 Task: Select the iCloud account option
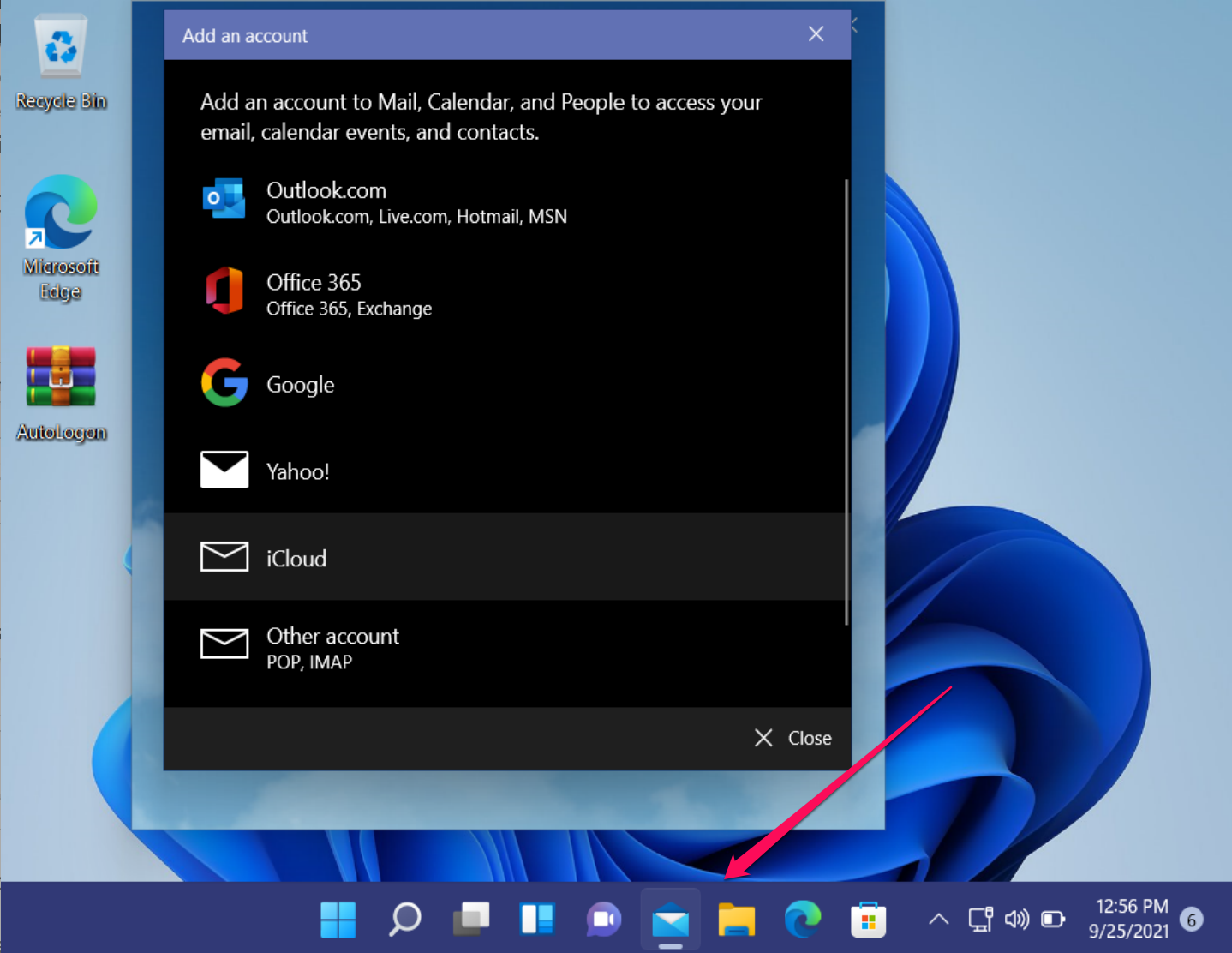tap(296, 558)
